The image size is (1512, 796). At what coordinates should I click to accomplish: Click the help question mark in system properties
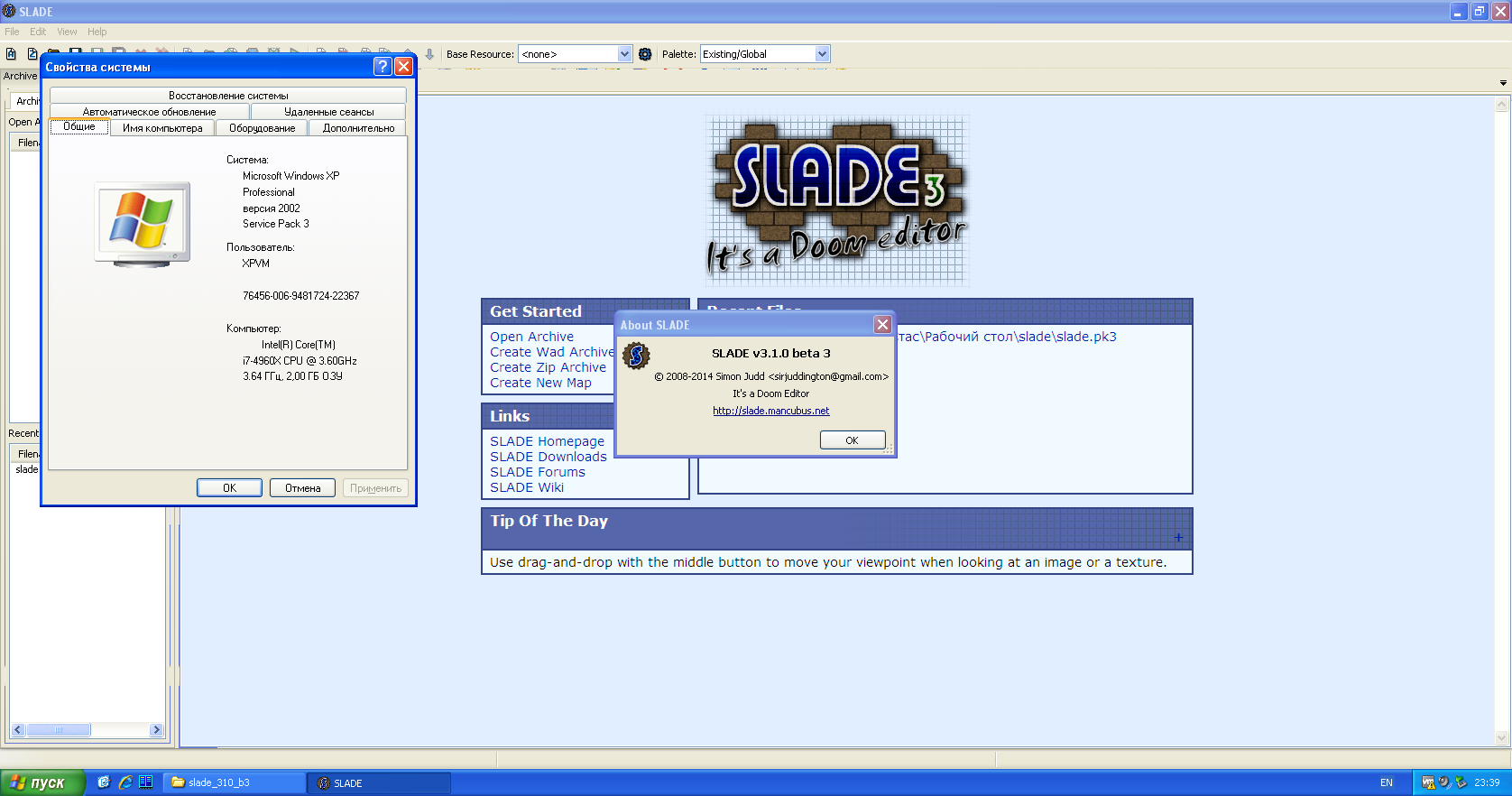click(383, 67)
